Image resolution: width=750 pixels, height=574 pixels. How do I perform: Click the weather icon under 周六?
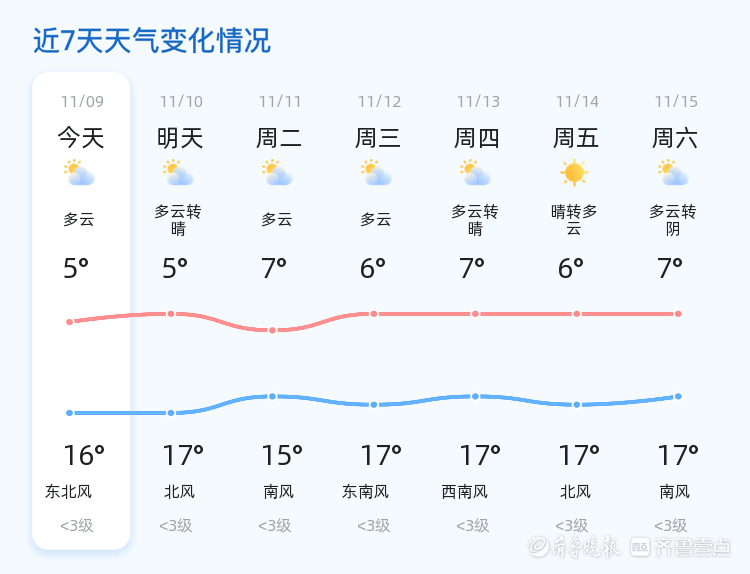[x=673, y=173]
